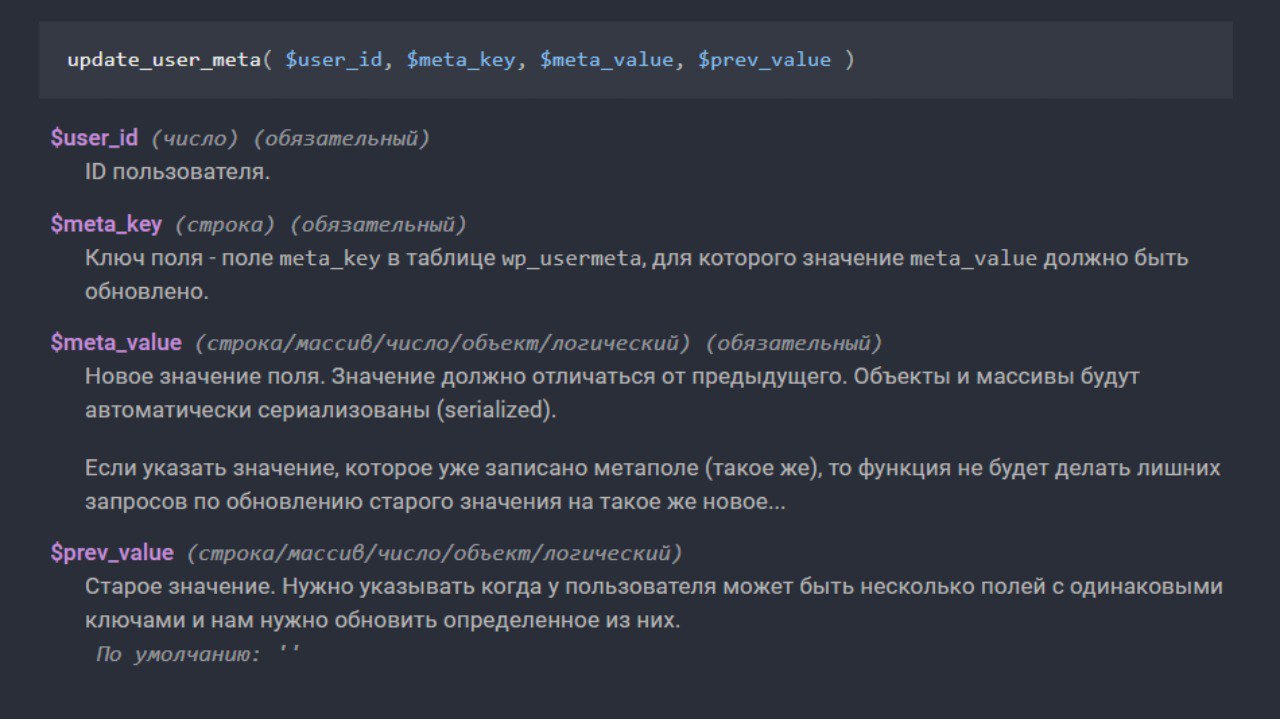Select the purple $user_id parameter heading
The height and width of the screenshot is (719, 1280).
[x=94, y=138]
